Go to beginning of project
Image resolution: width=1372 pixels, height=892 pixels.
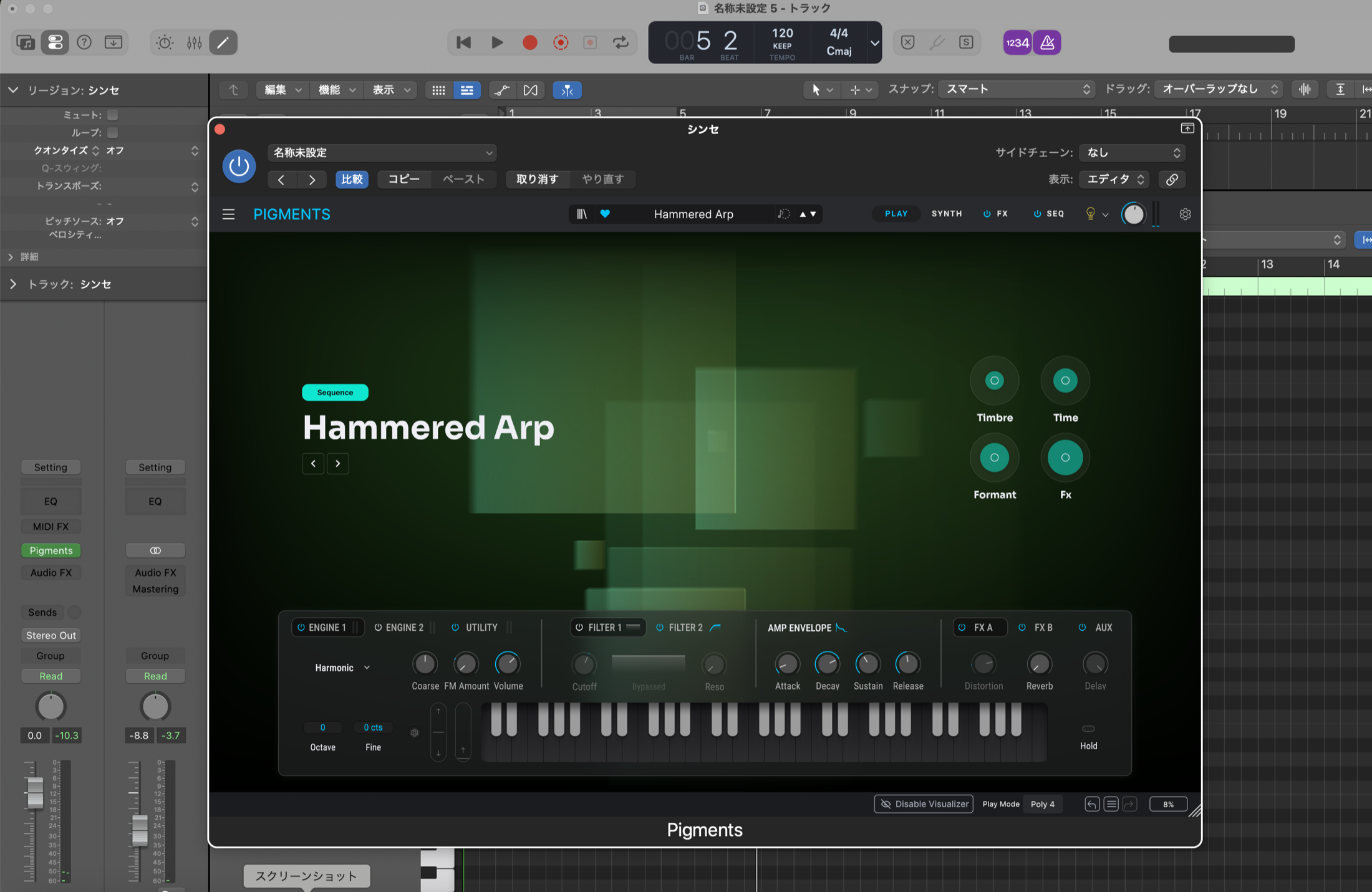463,42
